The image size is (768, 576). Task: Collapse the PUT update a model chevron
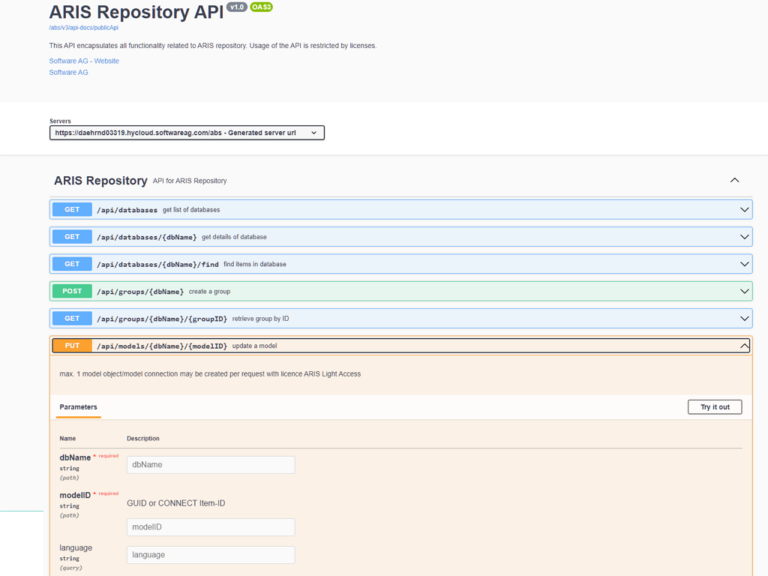click(744, 346)
